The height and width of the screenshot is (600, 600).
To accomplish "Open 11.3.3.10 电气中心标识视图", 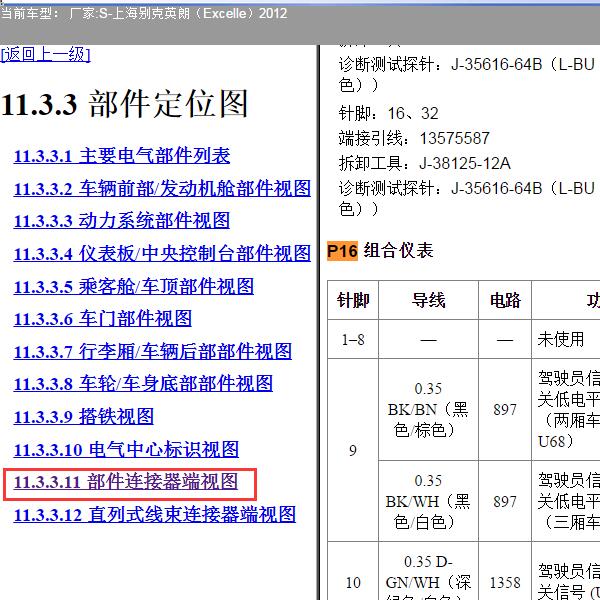I will pos(126,449).
